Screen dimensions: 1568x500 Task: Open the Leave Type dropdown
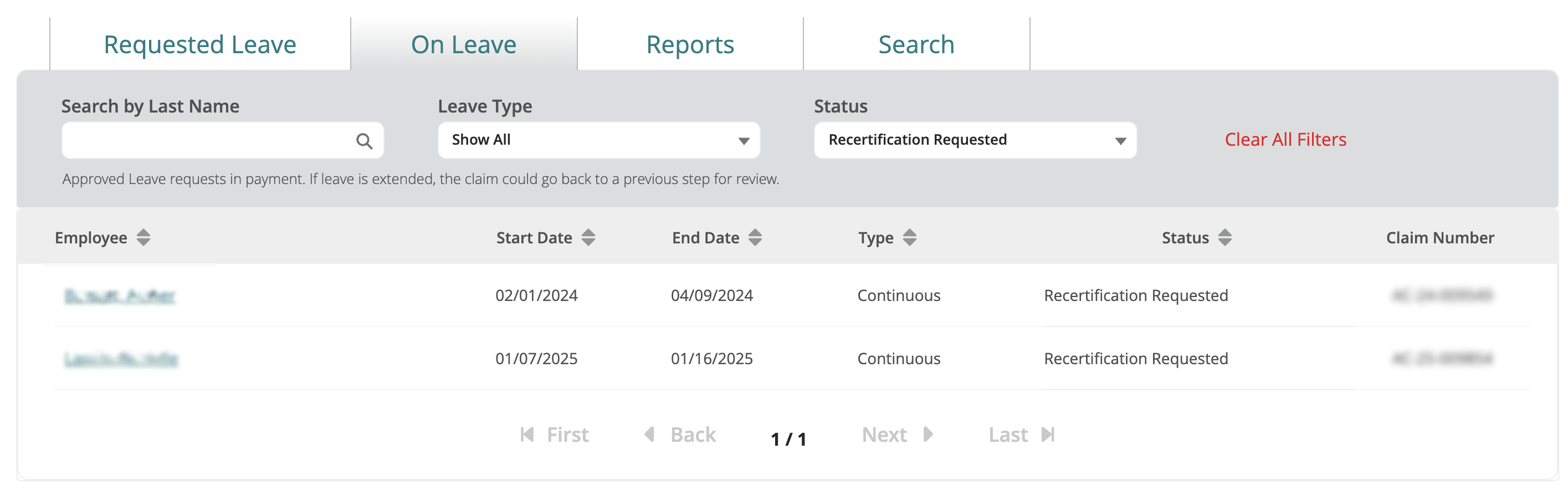[x=598, y=140]
